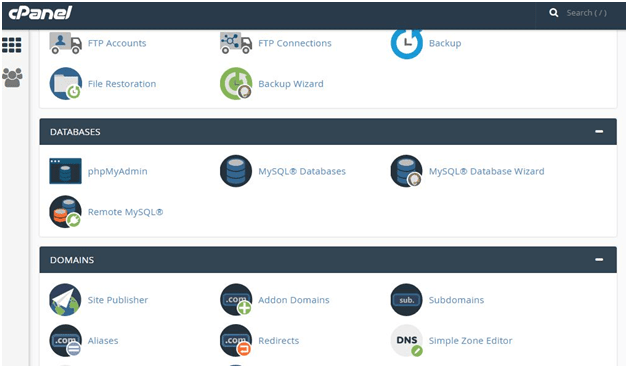
Task: Click the MySQL Databases icon
Action: (236, 171)
